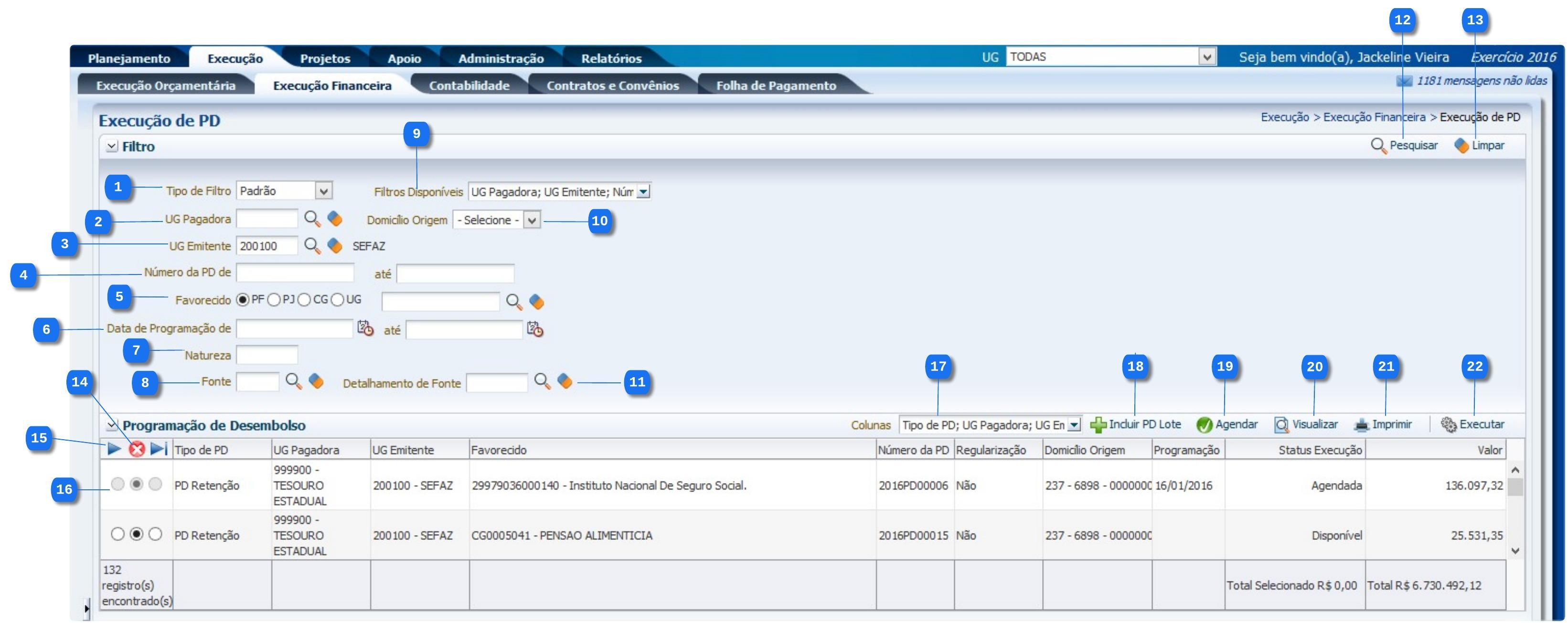Click the red X deselect-all header icon

137,450
